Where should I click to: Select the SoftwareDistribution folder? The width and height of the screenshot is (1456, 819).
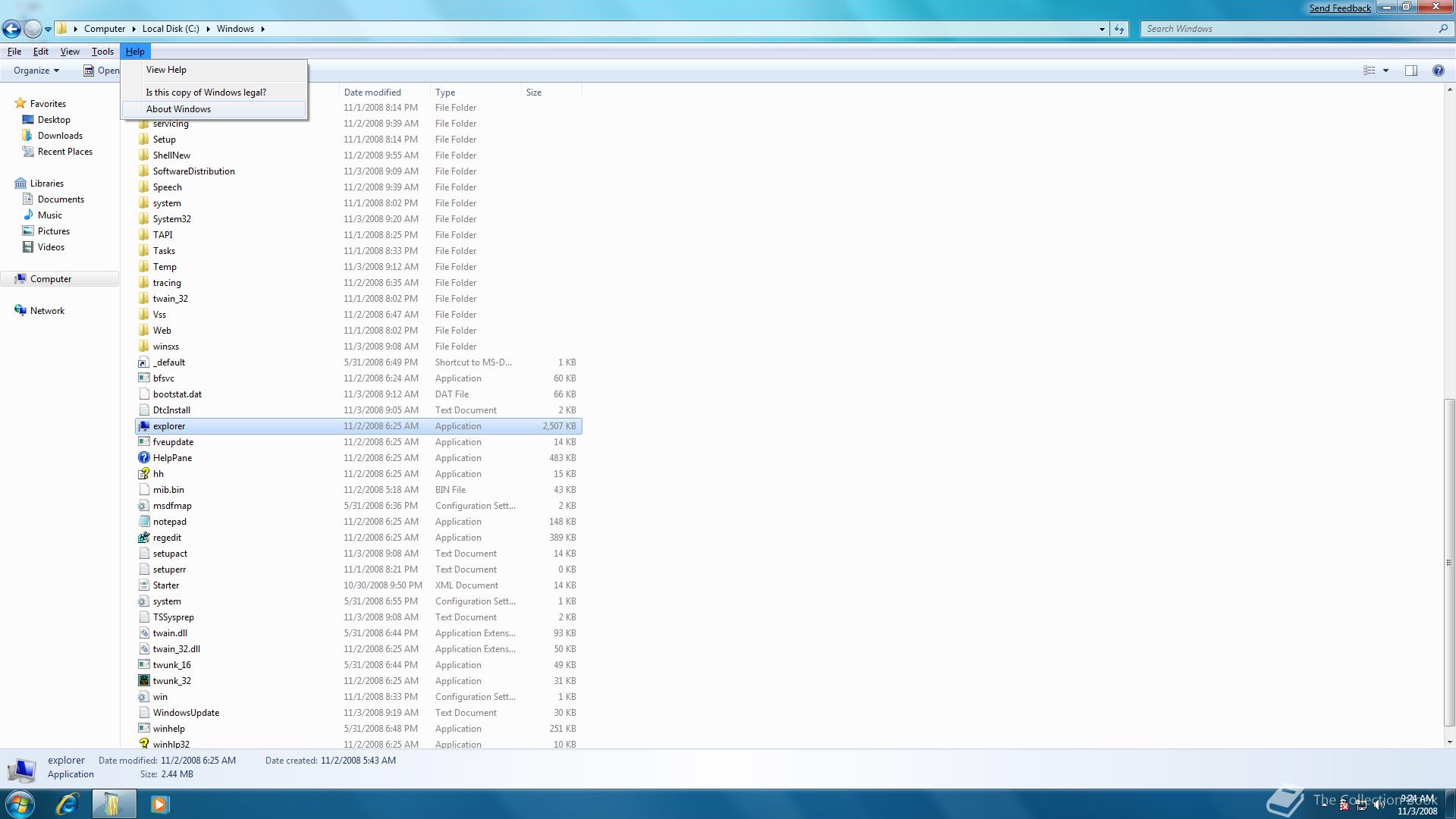point(193,171)
